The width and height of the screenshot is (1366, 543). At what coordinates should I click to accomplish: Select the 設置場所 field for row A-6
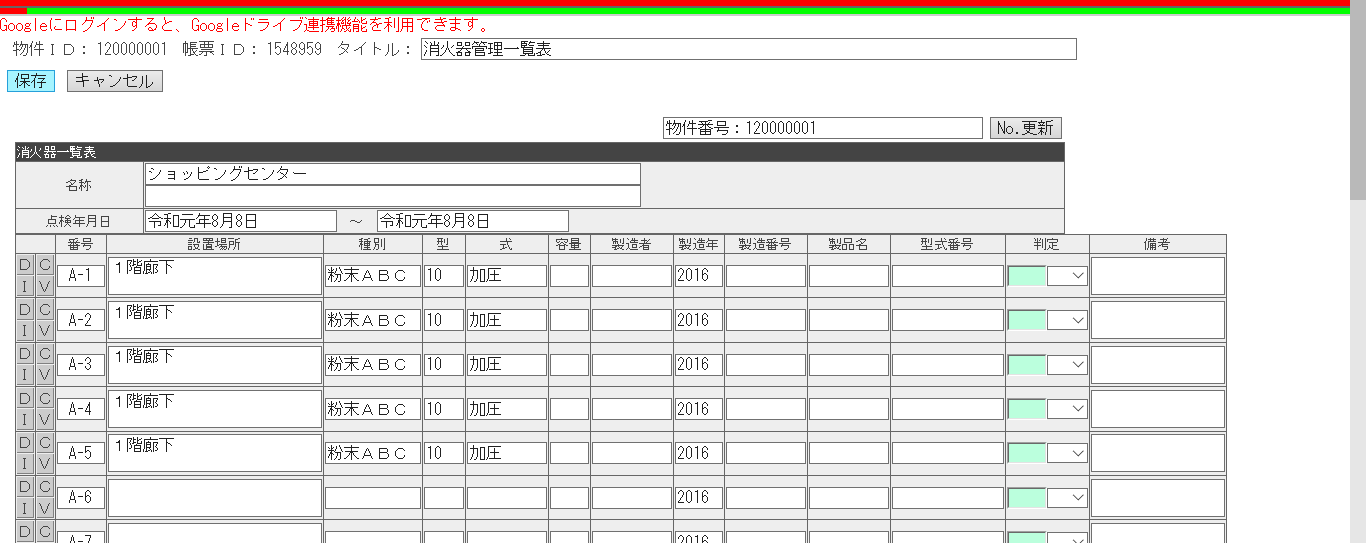(x=215, y=497)
